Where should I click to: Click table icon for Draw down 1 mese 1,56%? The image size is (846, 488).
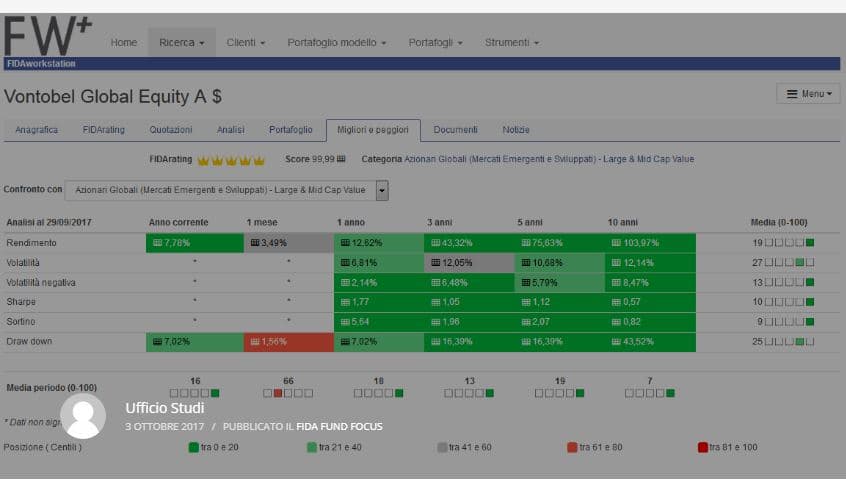tap(255, 342)
